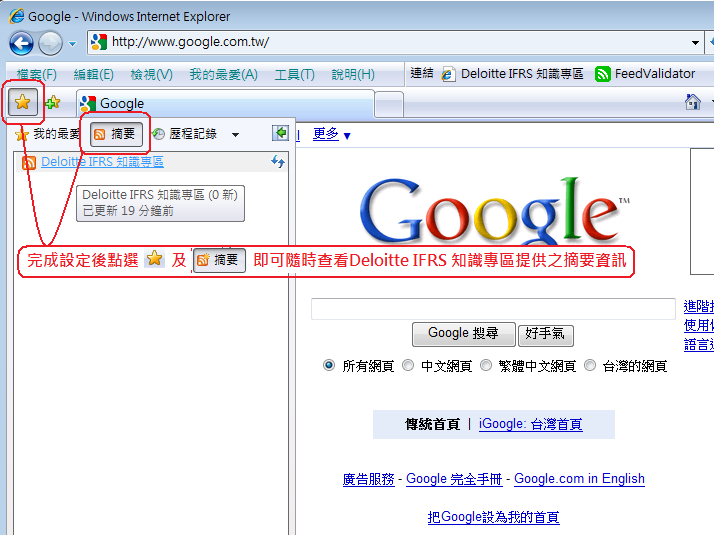This screenshot has width=714, height=535.
Task: Click the Google logo image
Action: 494,212
